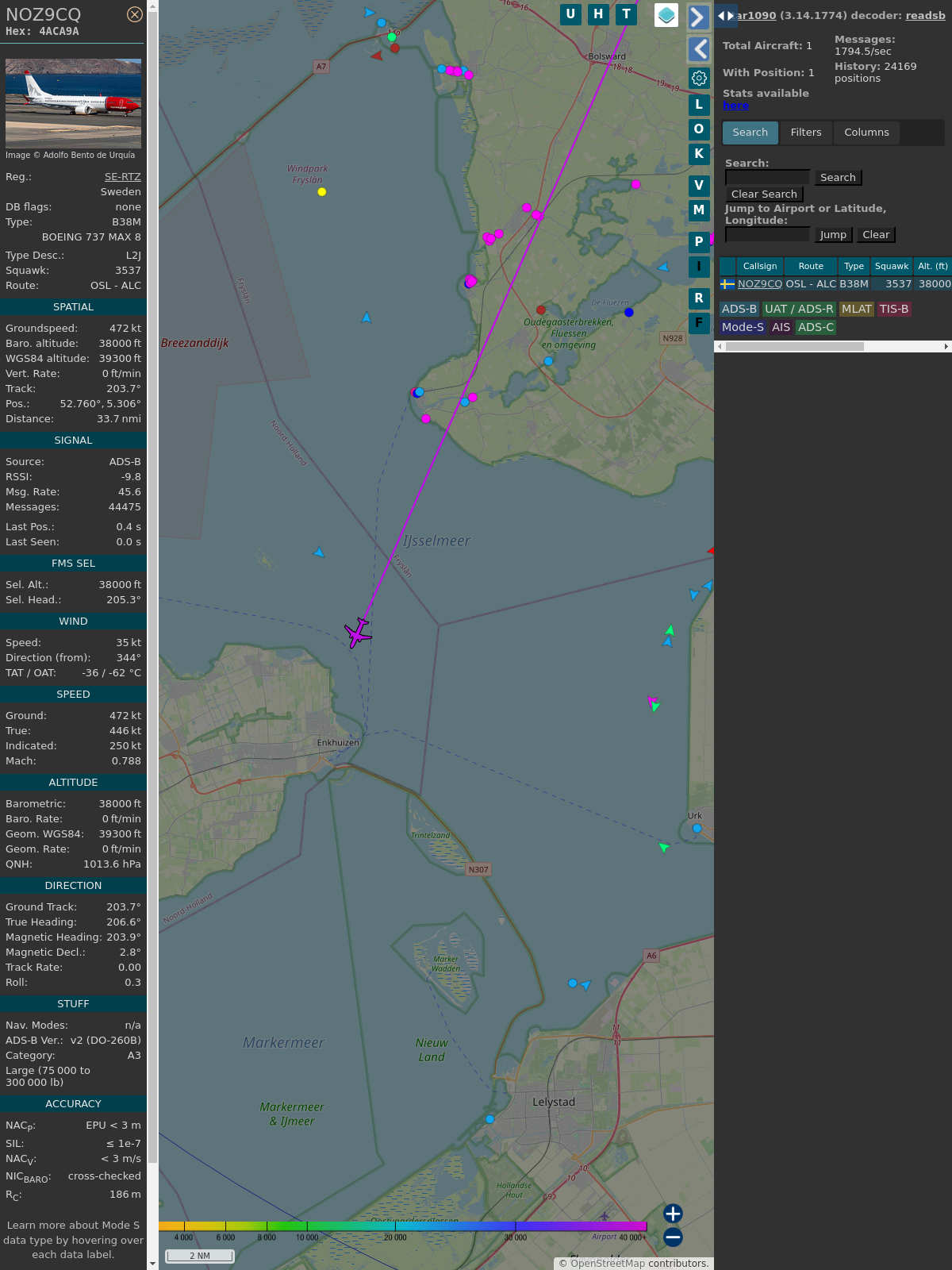The width and height of the screenshot is (952, 1270).
Task: Toggle the T map button
Action: tap(627, 14)
